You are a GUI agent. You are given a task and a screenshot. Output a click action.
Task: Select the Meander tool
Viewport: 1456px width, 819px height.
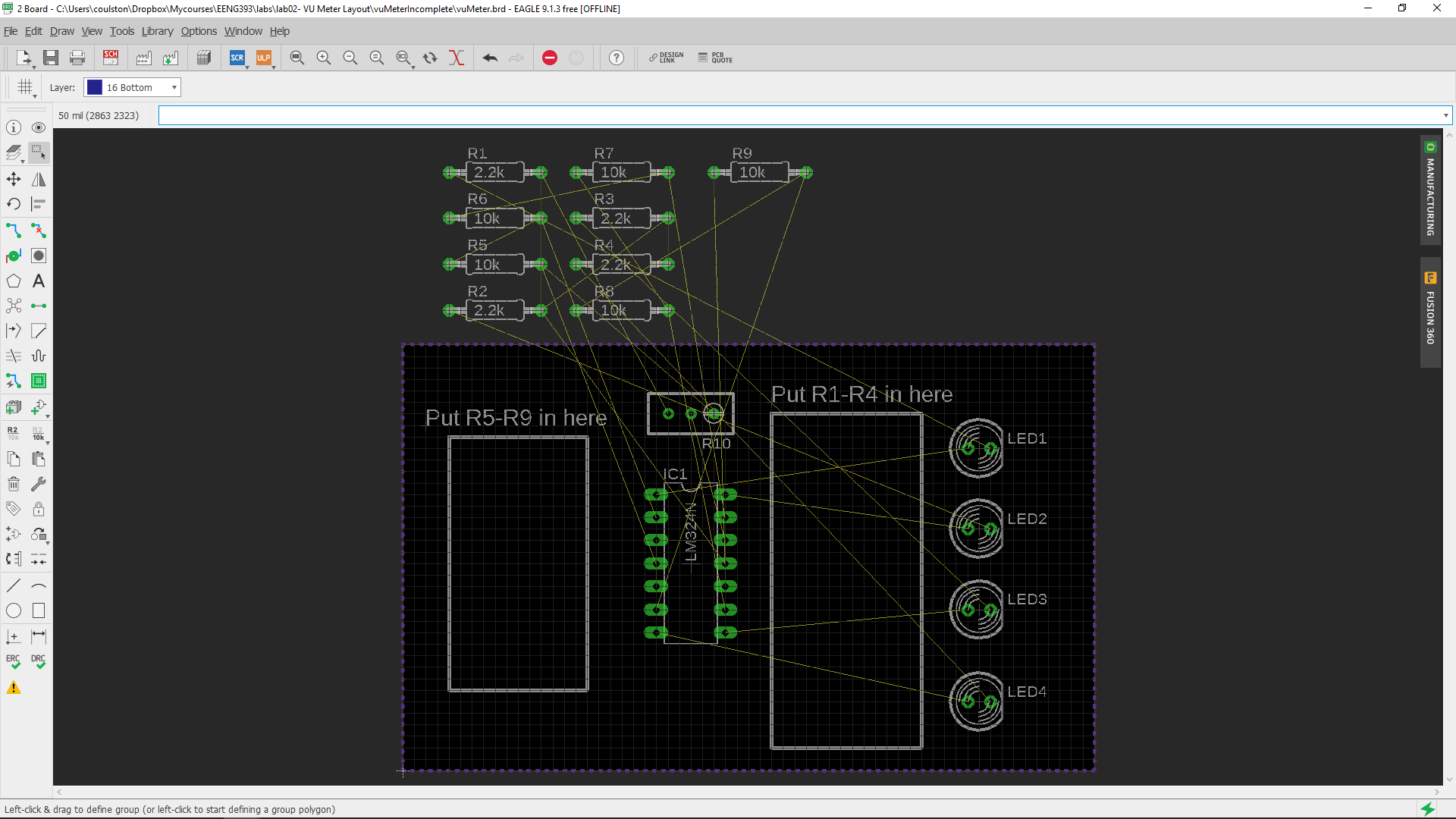pos(39,356)
